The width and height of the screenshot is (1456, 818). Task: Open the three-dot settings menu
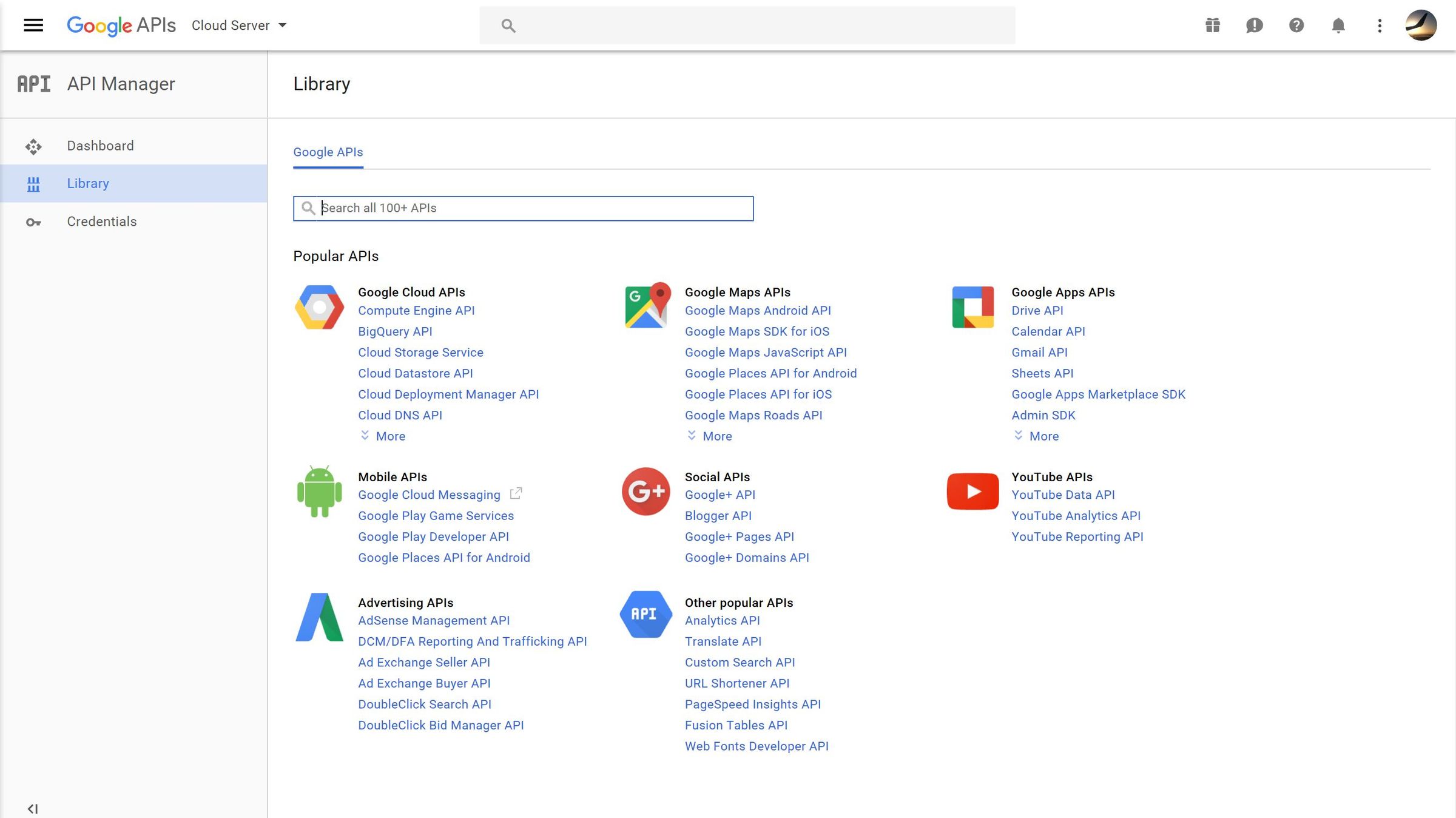(x=1380, y=25)
